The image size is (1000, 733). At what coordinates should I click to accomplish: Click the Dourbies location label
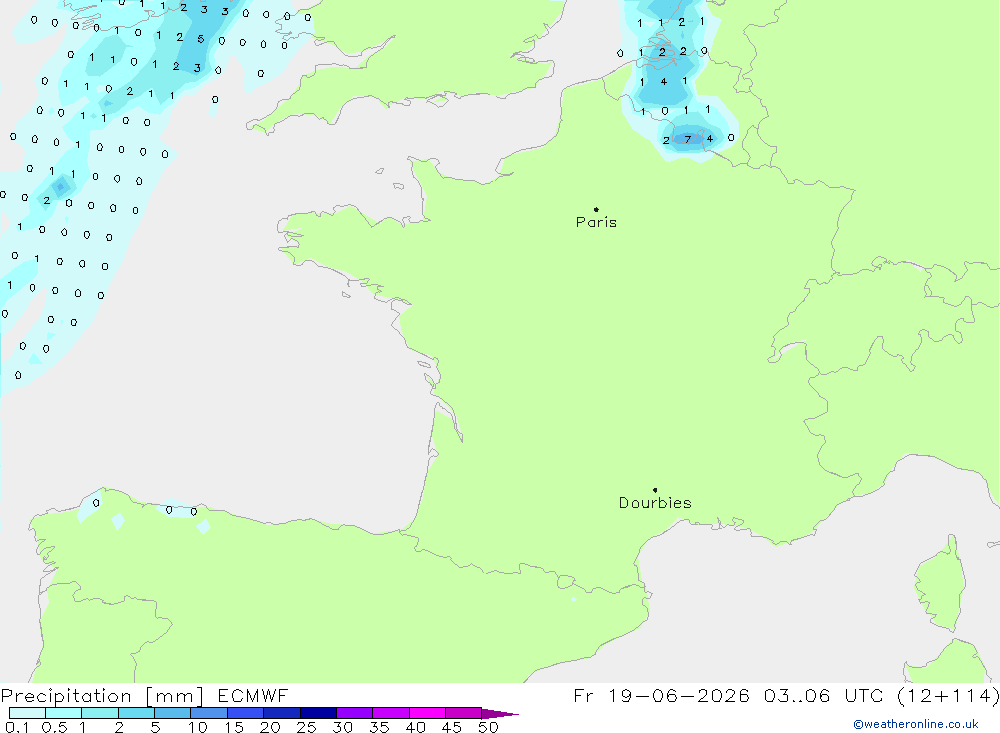pyautogui.click(x=655, y=503)
